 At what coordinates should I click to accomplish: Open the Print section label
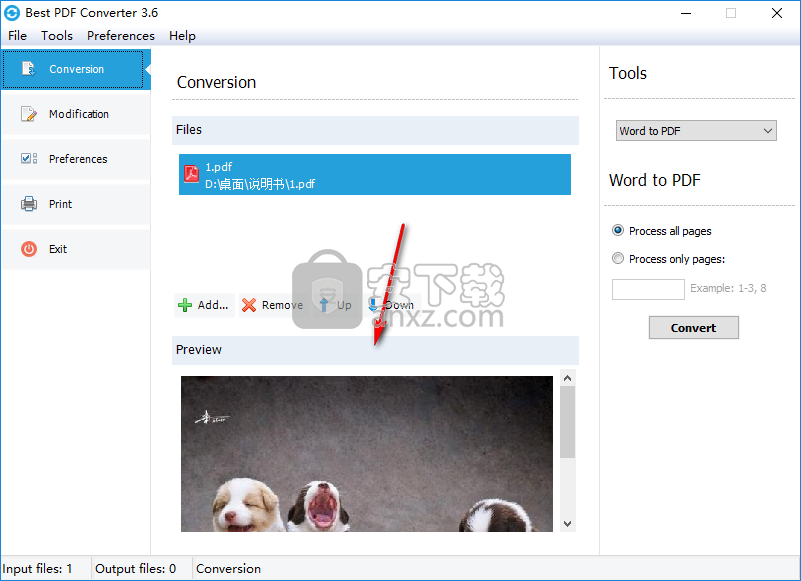tap(60, 204)
